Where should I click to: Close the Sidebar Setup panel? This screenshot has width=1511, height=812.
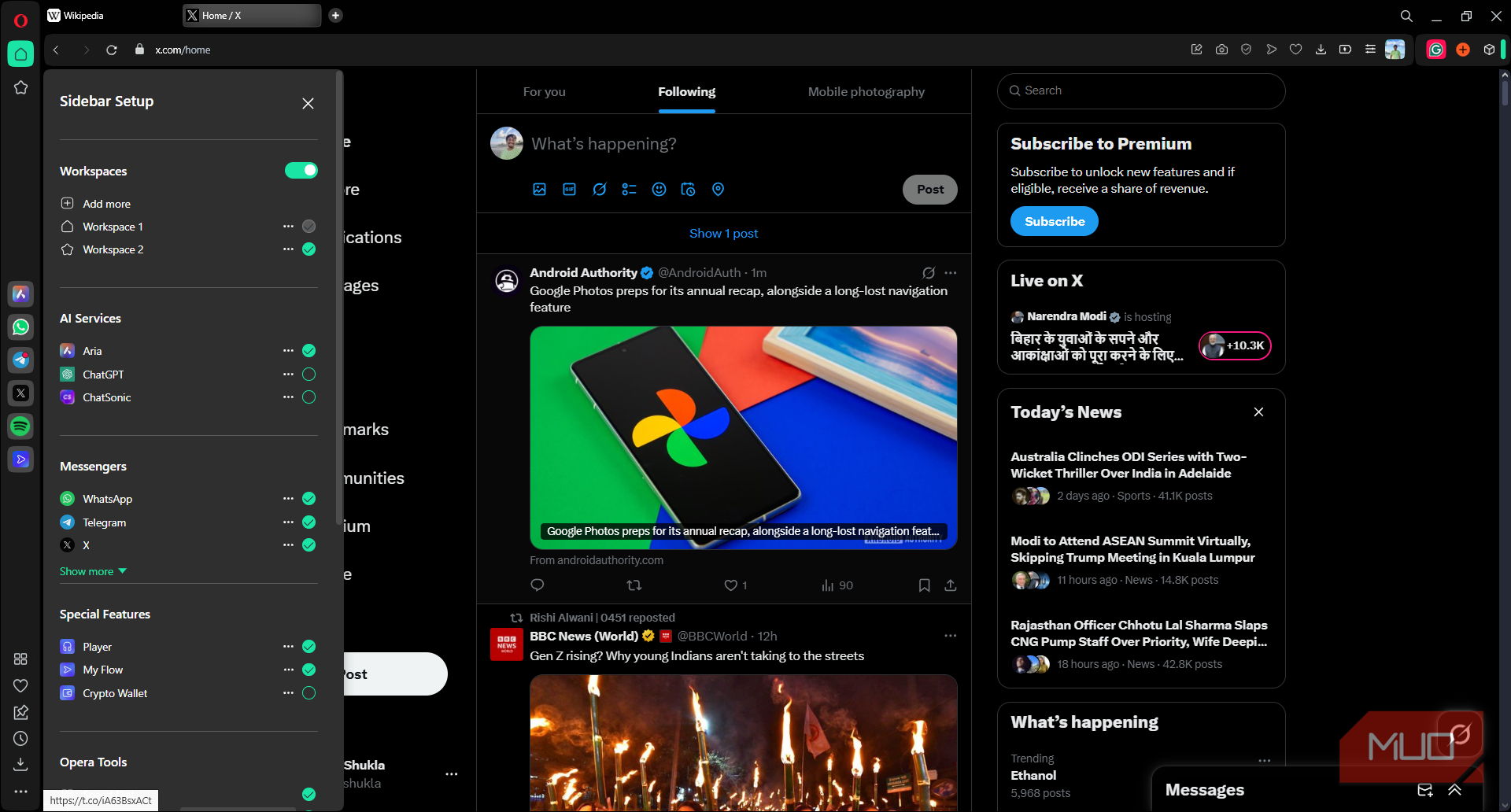[x=308, y=103]
